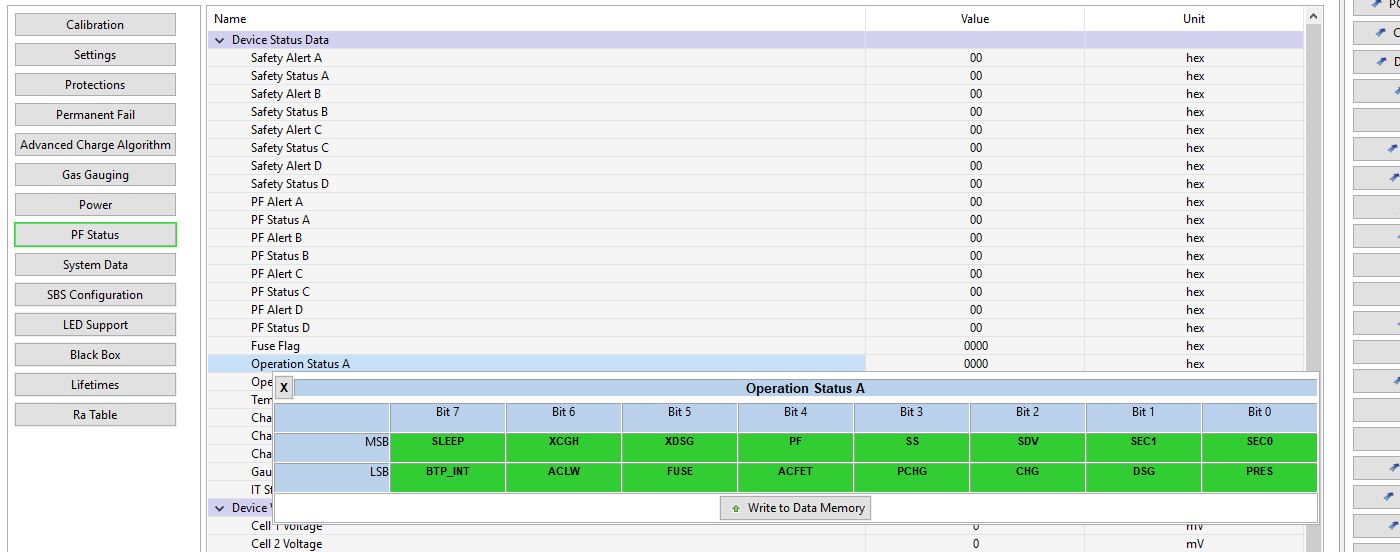Toggle the PF bit in MSB row
The width and height of the screenshot is (1400, 552).
796,446
